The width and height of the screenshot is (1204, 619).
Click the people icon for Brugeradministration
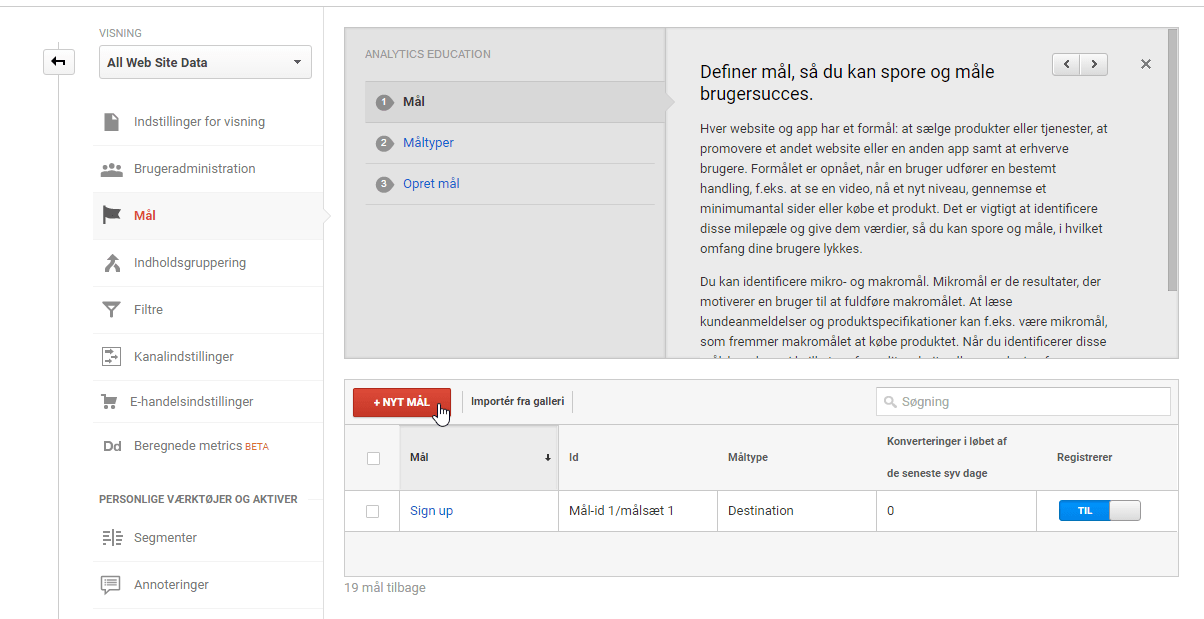[112, 169]
